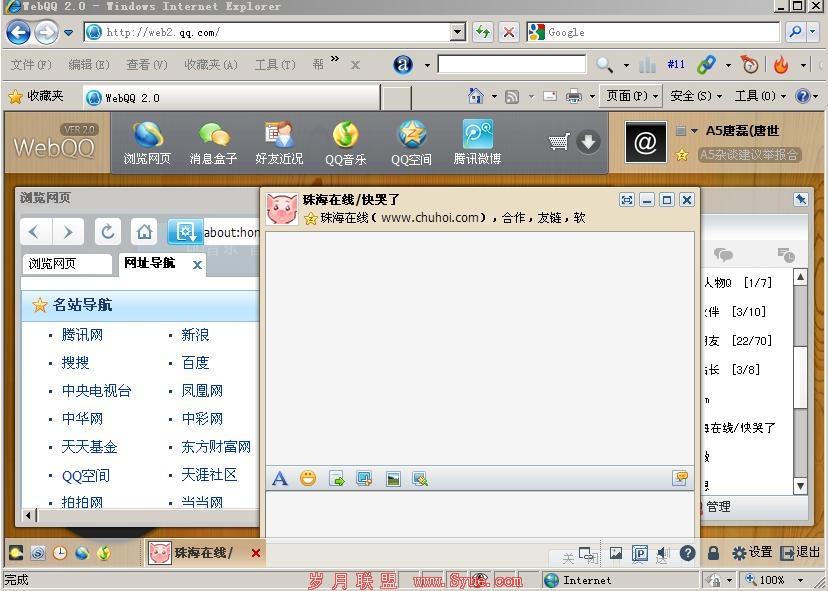Click the black @ profile avatar
Viewport: 828px width, 591px height.
645,142
